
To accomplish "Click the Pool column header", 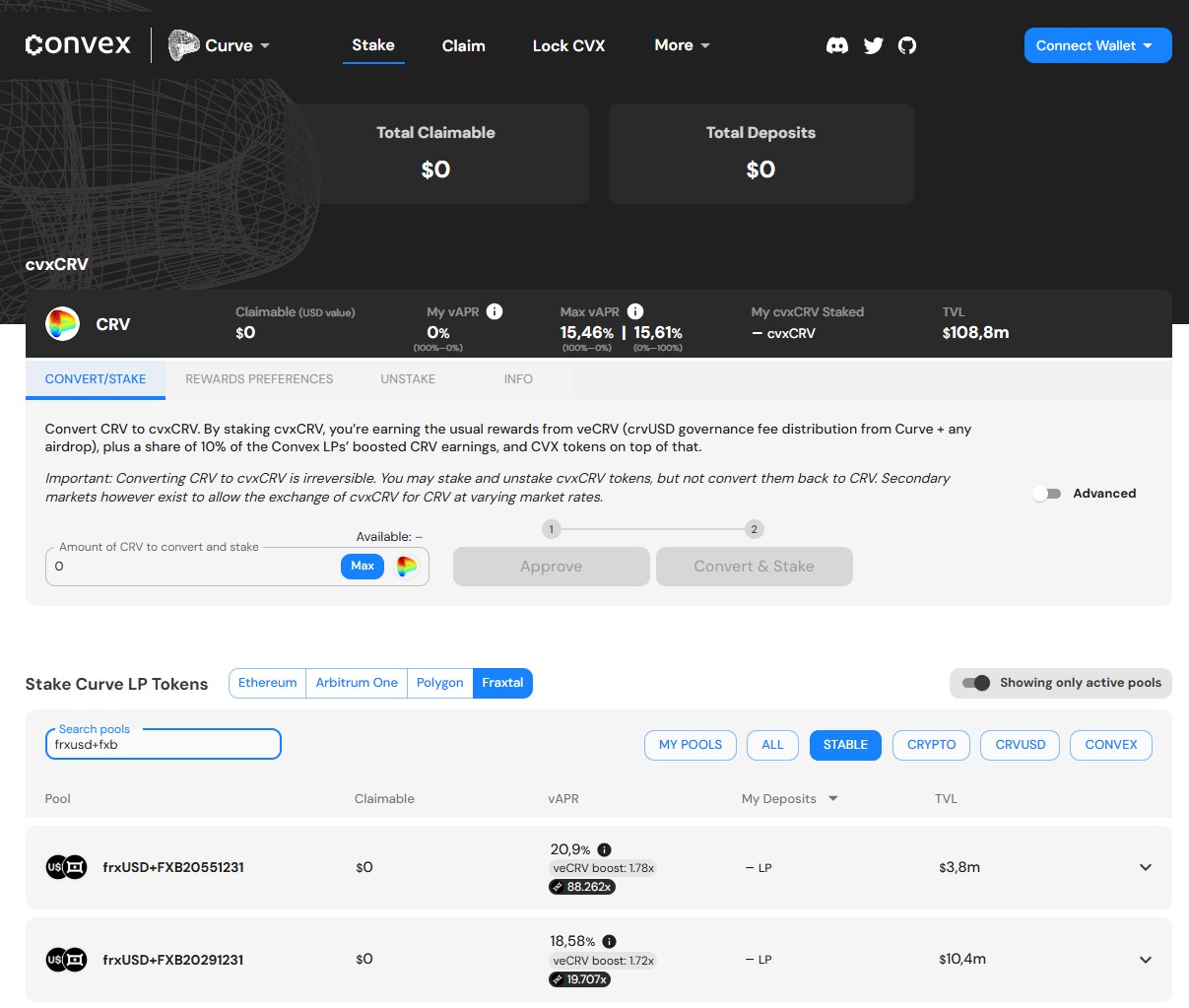I will coord(58,799).
